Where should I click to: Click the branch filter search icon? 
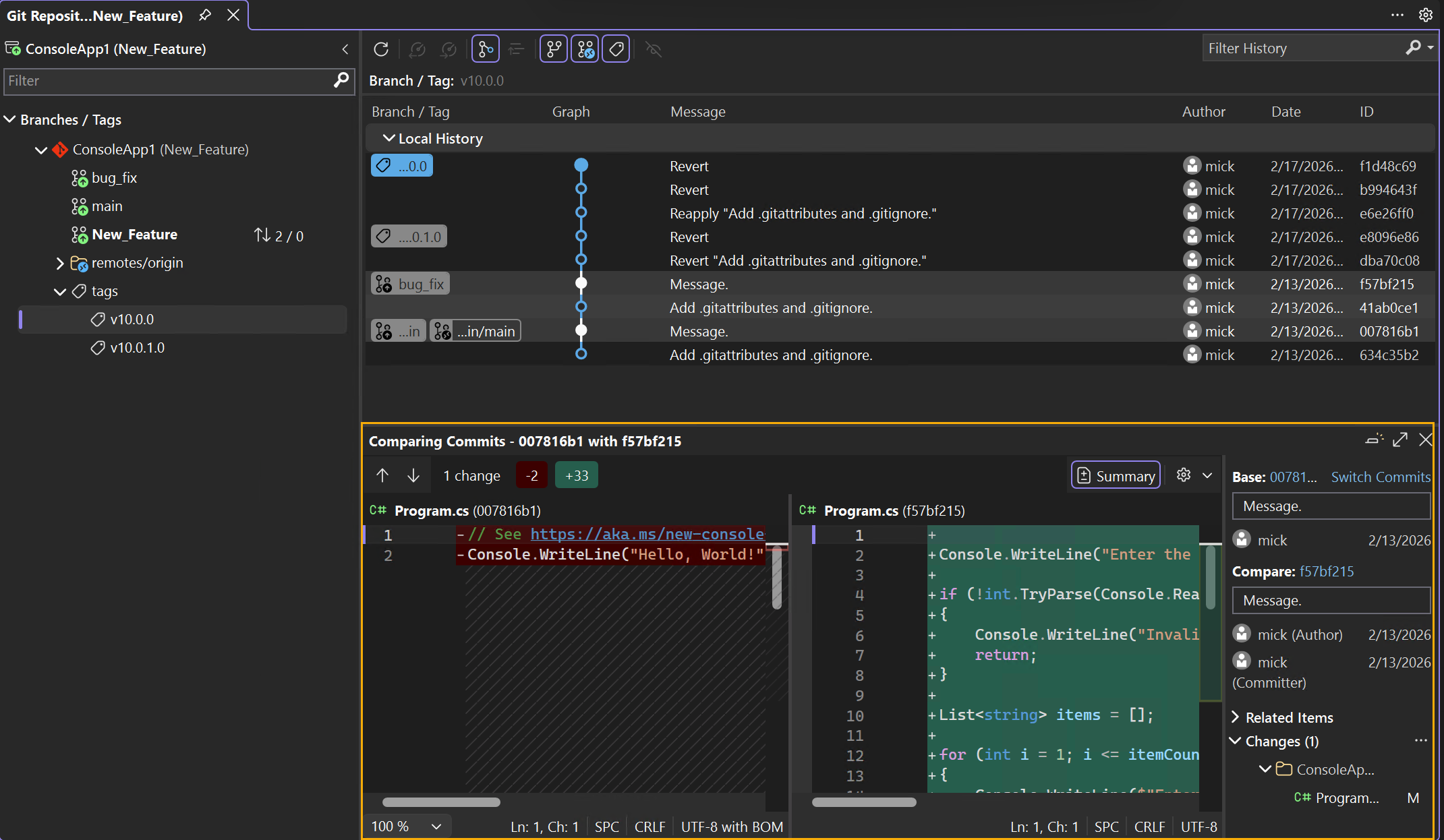[341, 81]
